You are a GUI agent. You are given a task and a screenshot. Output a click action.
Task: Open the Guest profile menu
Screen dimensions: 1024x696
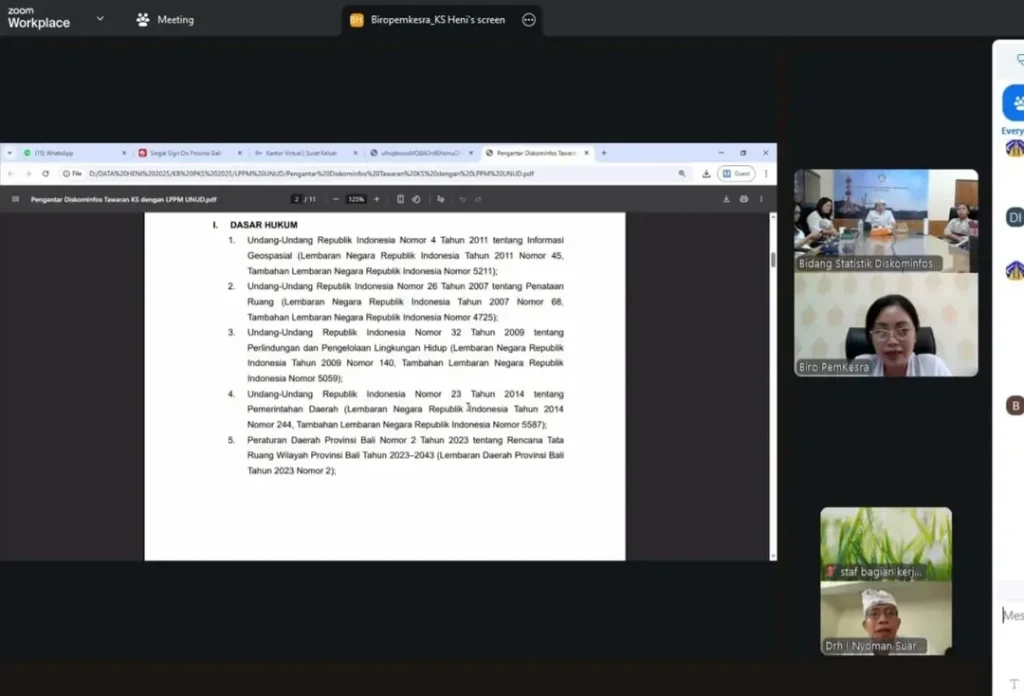[x=737, y=173]
